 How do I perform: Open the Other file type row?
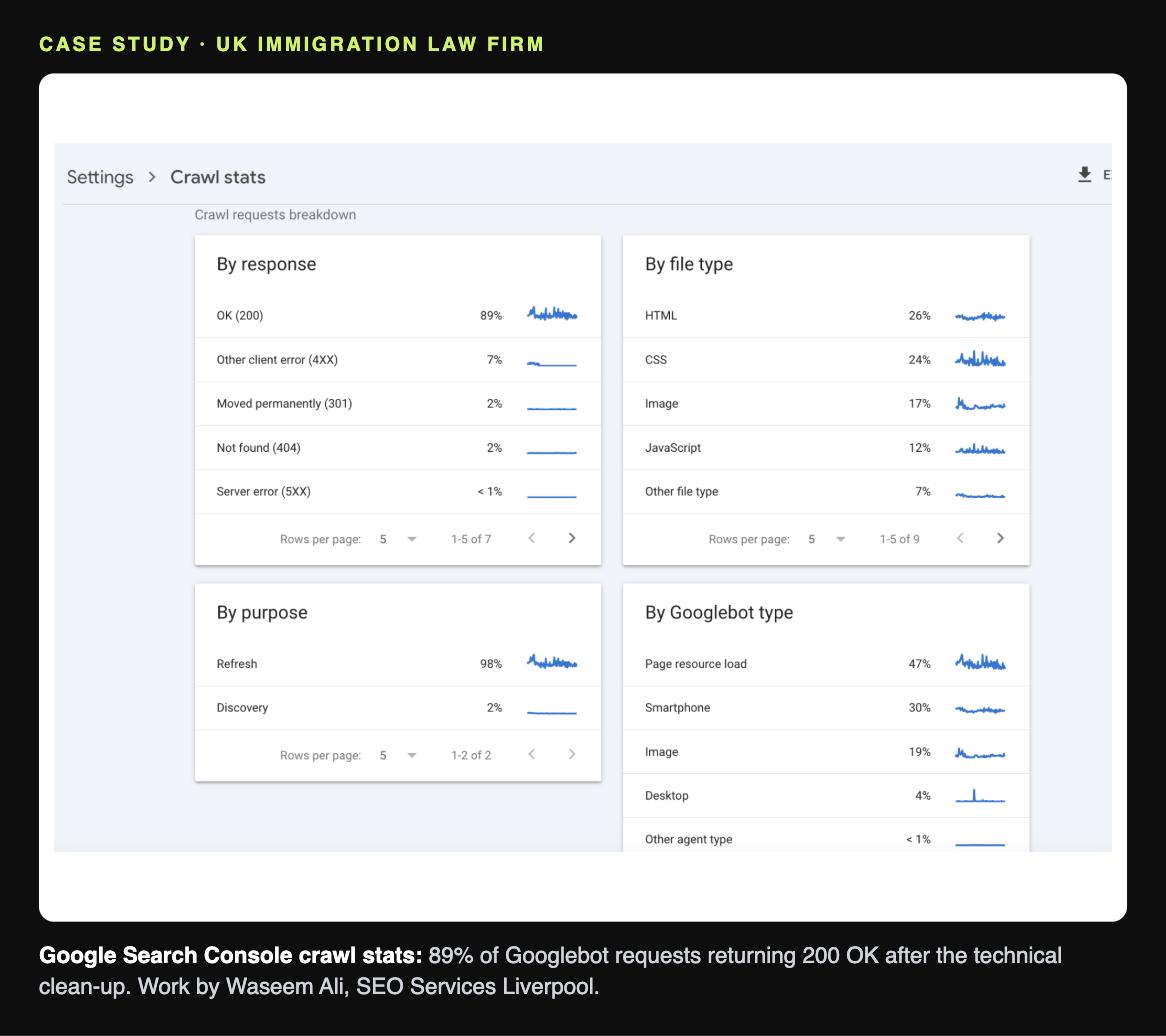[826, 492]
